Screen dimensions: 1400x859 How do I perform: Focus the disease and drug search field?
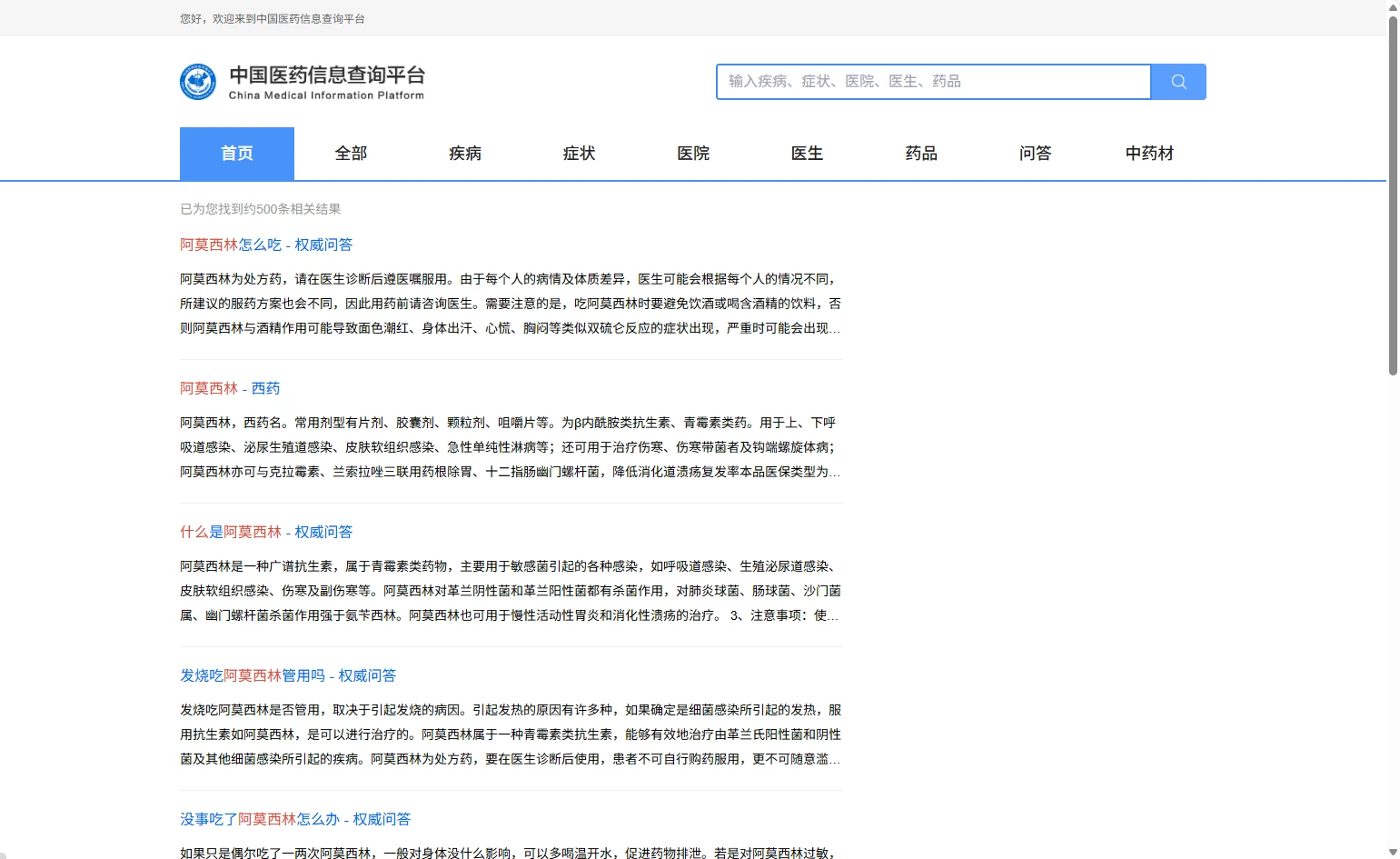pyautogui.click(x=933, y=82)
